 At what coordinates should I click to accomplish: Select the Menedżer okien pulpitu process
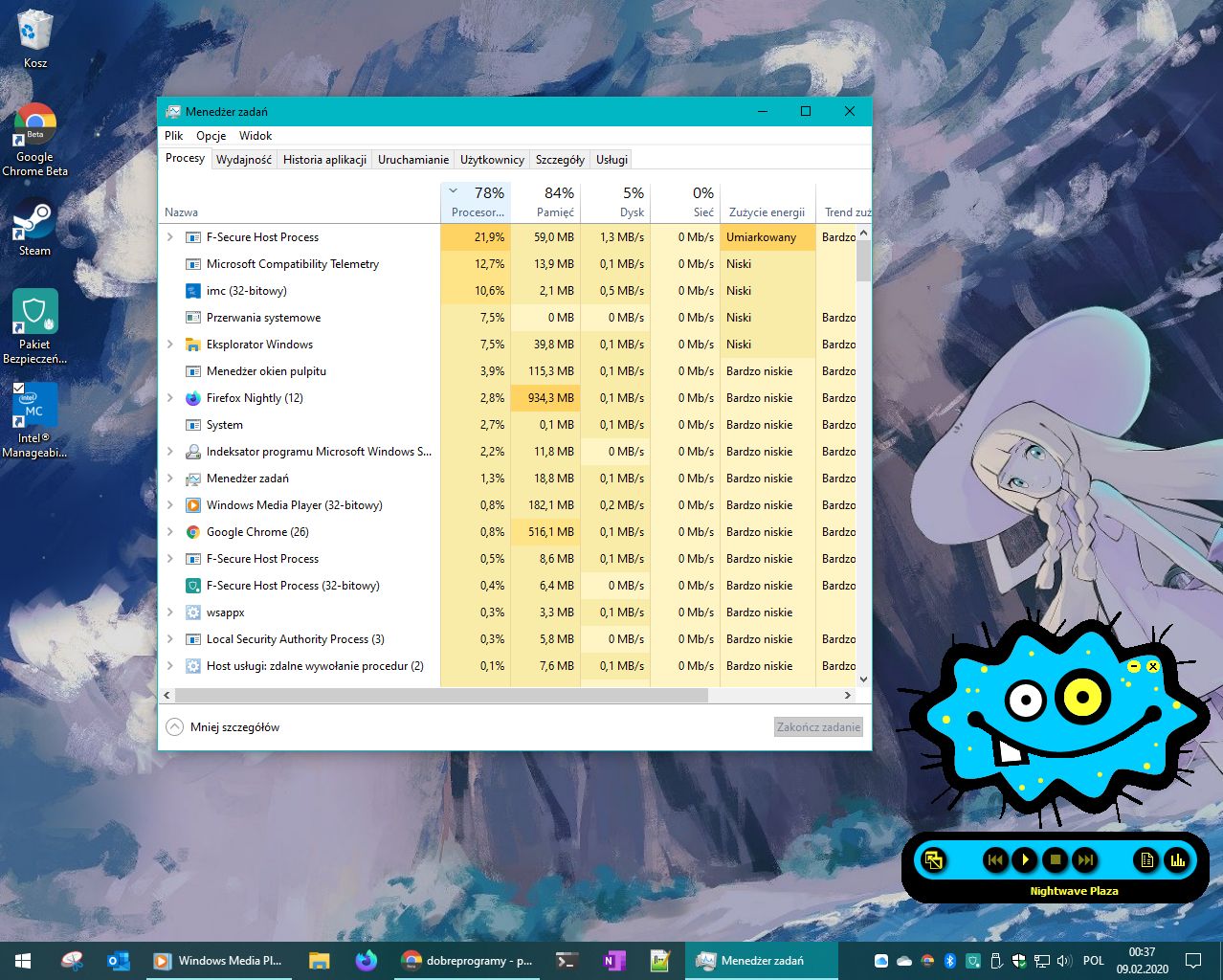pos(508,371)
